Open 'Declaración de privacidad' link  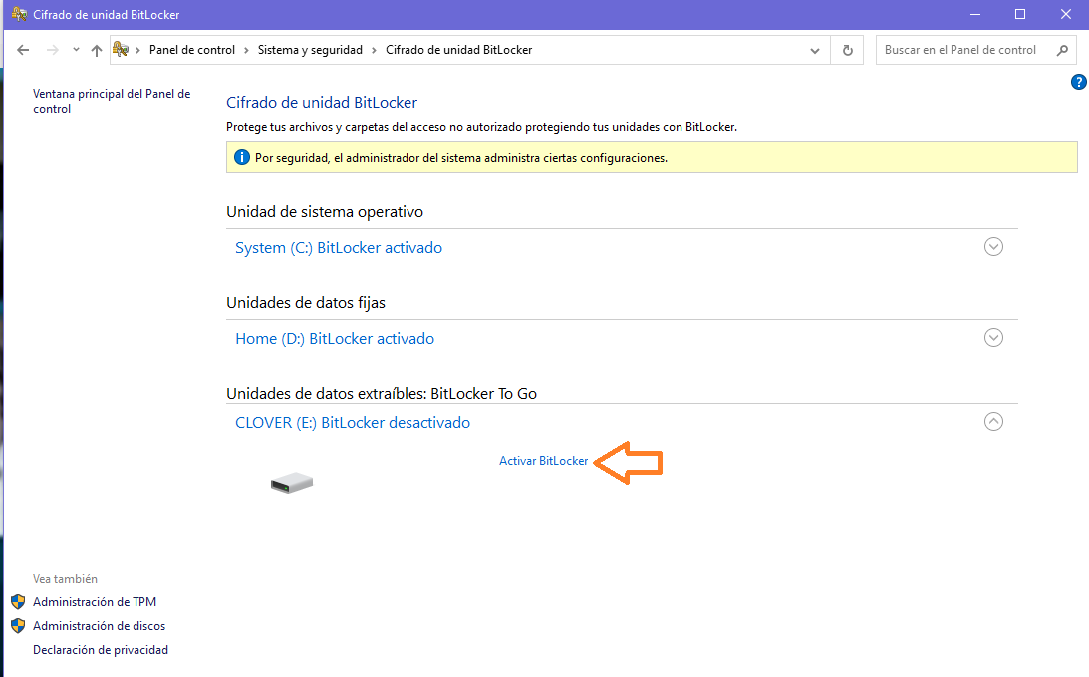[101, 650]
